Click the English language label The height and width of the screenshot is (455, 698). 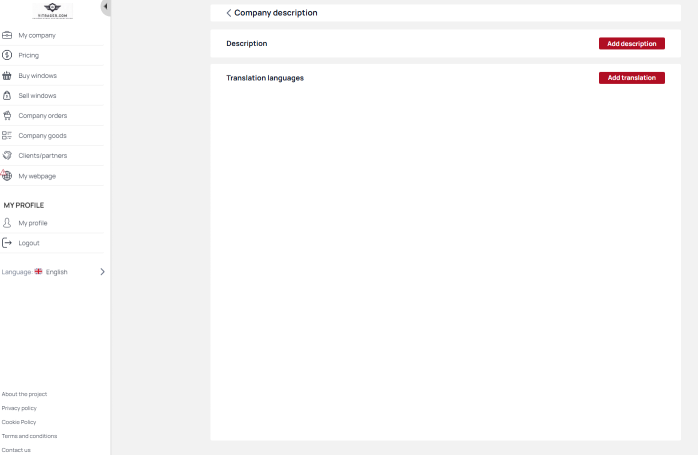57,272
